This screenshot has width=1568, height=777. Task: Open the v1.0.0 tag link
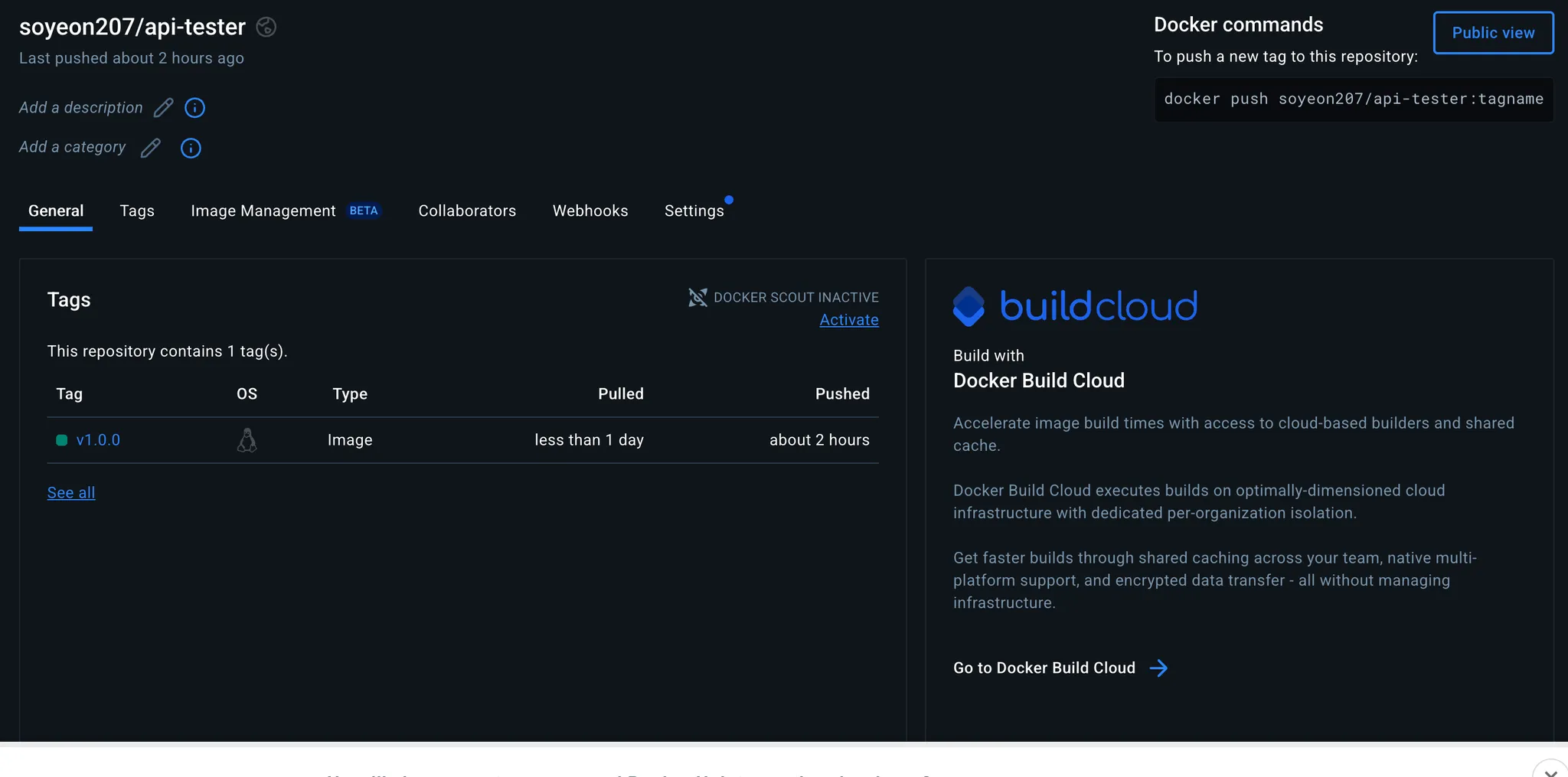tap(98, 440)
